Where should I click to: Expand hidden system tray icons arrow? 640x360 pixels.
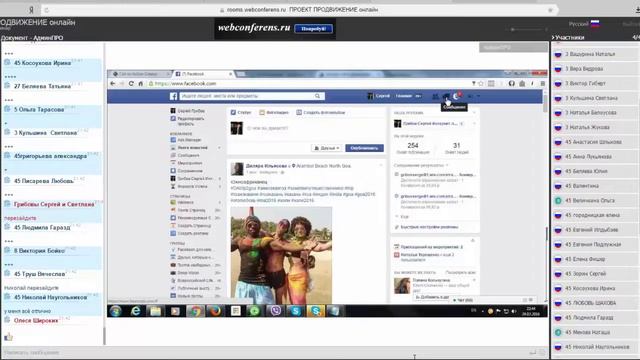483,311
